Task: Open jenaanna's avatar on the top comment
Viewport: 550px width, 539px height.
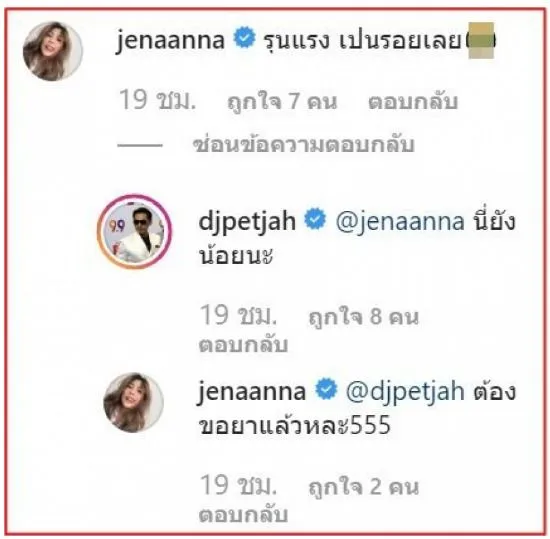Action: (53, 51)
